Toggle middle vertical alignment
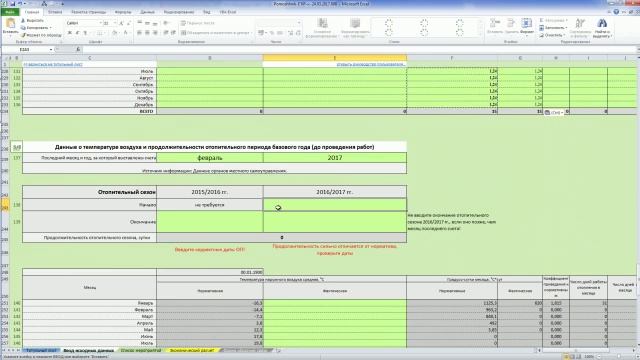640x360 pixels. coord(147,23)
